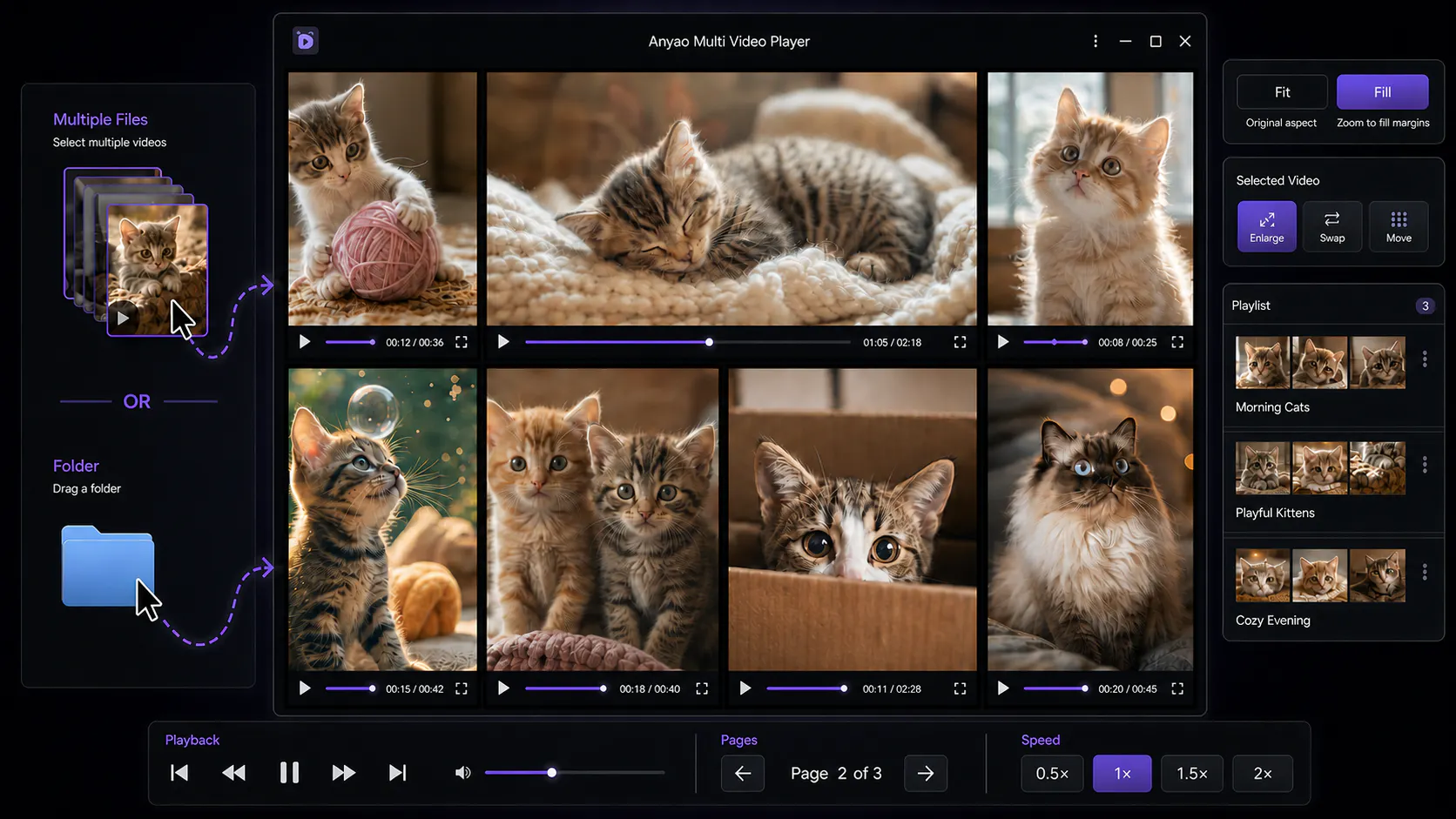Click the Swap selected video button
Screen dimensions: 1456x819
(x=1332, y=226)
